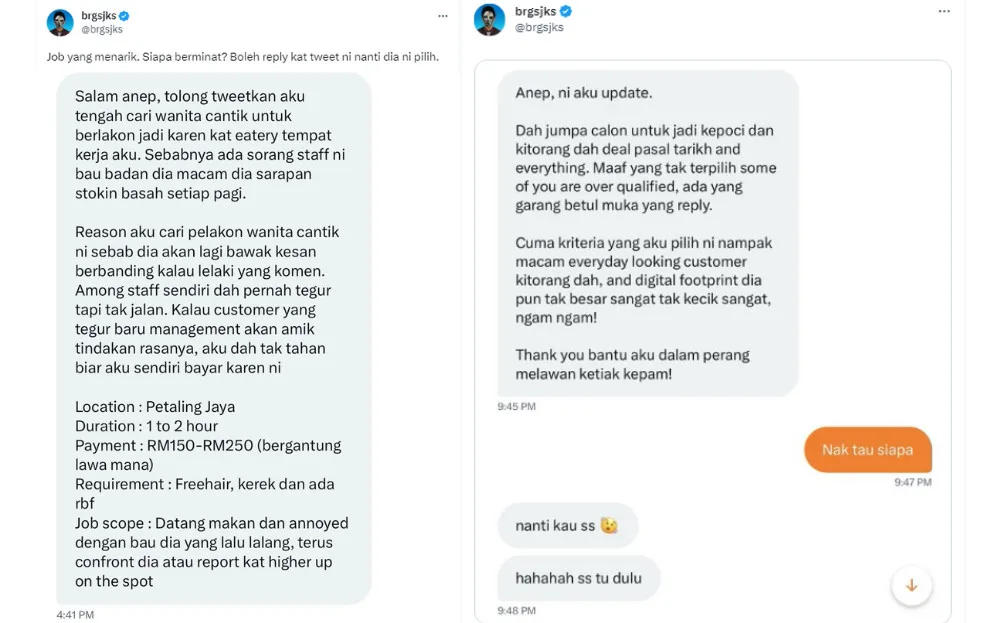This screenshot has width=1000, height=623.
Task: Open brgsjks display name on left tweet
Action: (x=99, y=16)
